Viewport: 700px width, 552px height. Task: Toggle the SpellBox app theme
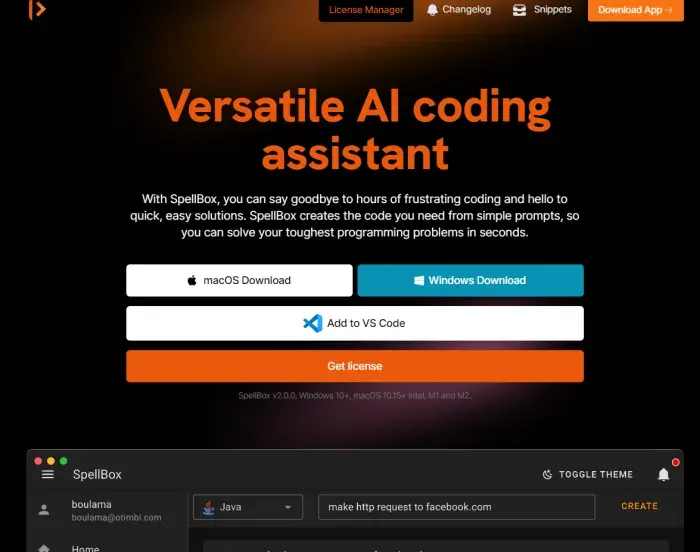[x=595, y=475]
